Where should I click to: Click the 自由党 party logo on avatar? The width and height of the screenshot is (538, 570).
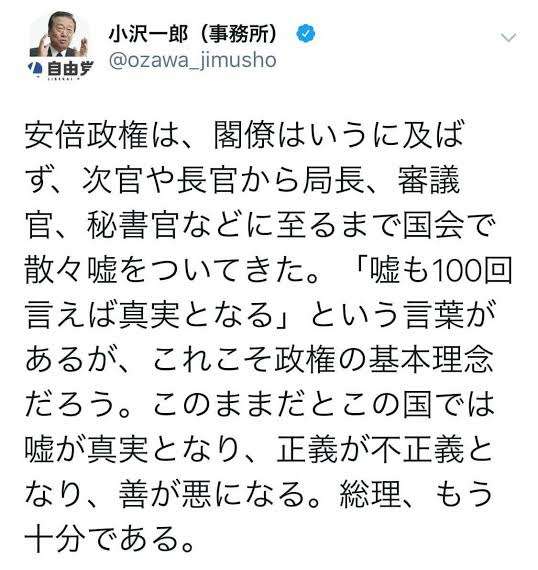click(60, 69)
